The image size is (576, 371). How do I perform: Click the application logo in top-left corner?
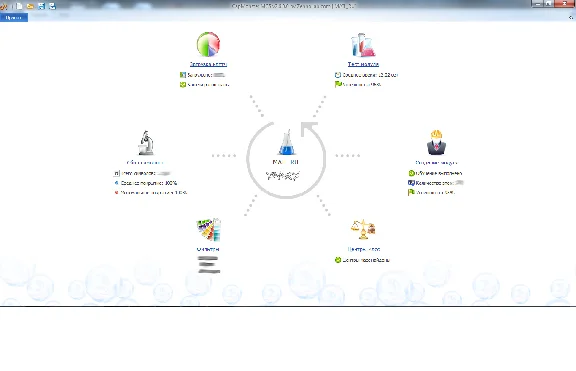(x=4, y=6)
